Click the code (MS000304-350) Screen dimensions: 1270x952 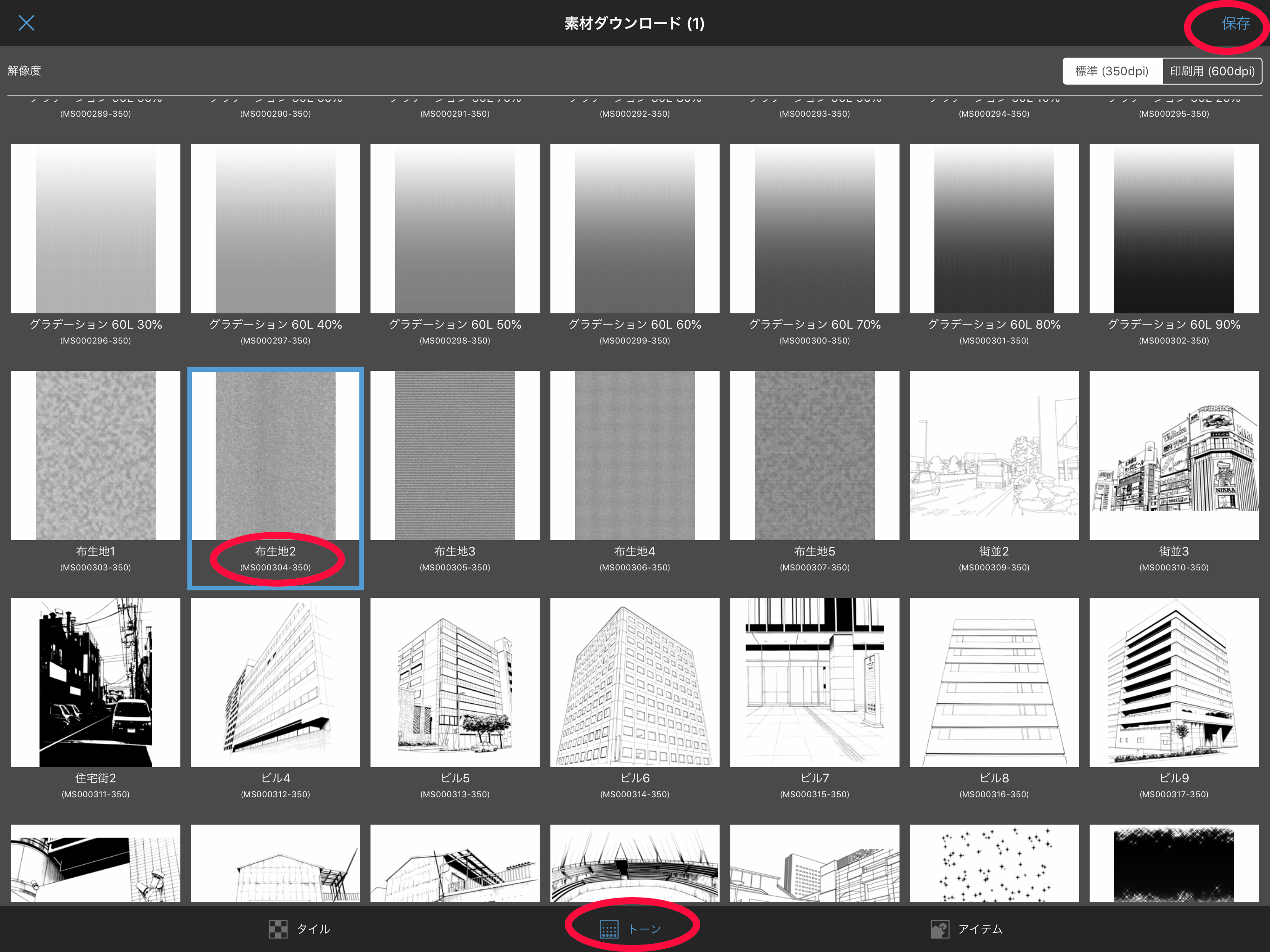pos(276,567)
